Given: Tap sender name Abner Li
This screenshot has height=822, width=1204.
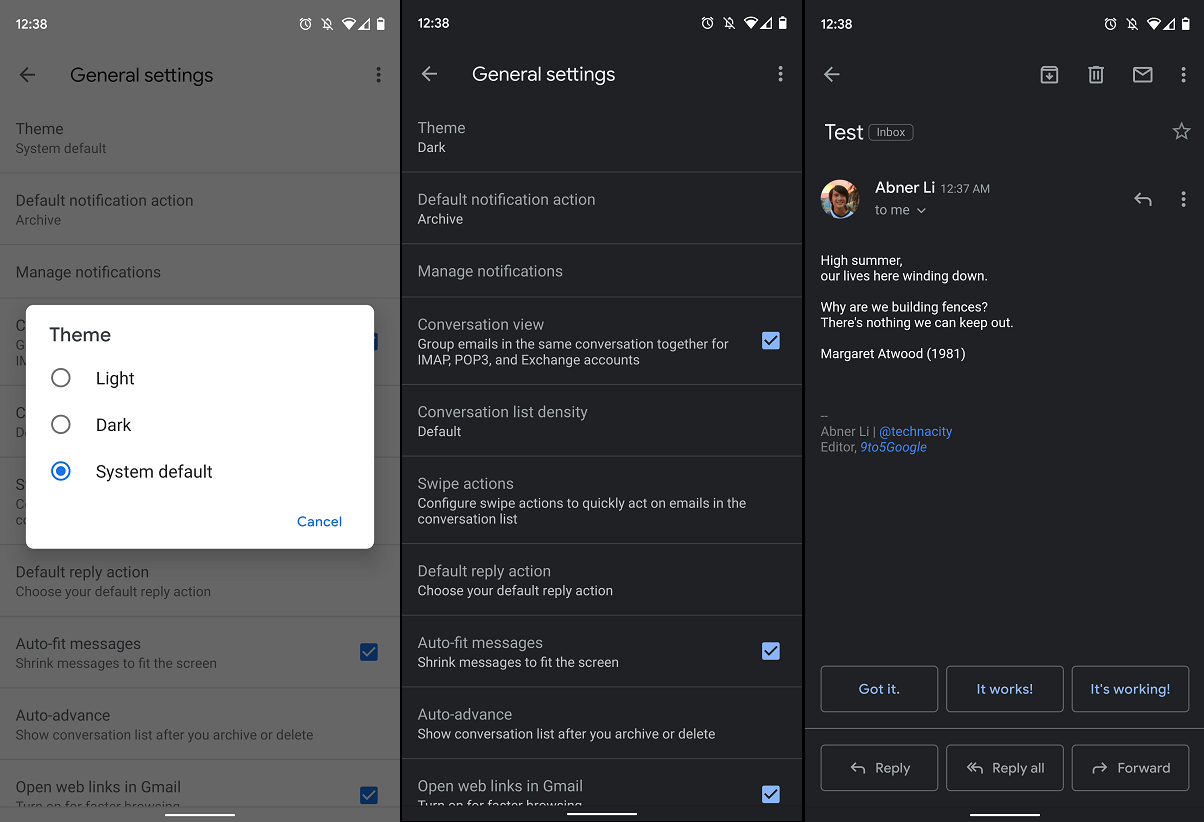Looking at the screenshot, I should (x=905, y=187).
